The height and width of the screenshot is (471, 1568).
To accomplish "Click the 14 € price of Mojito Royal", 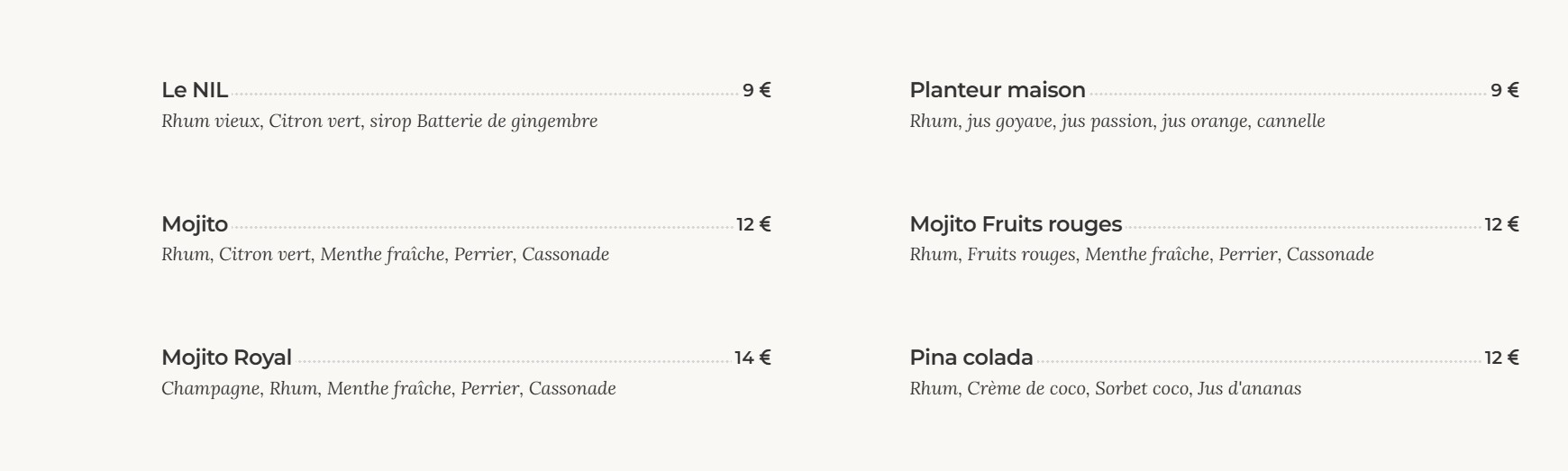I will 753,358.
